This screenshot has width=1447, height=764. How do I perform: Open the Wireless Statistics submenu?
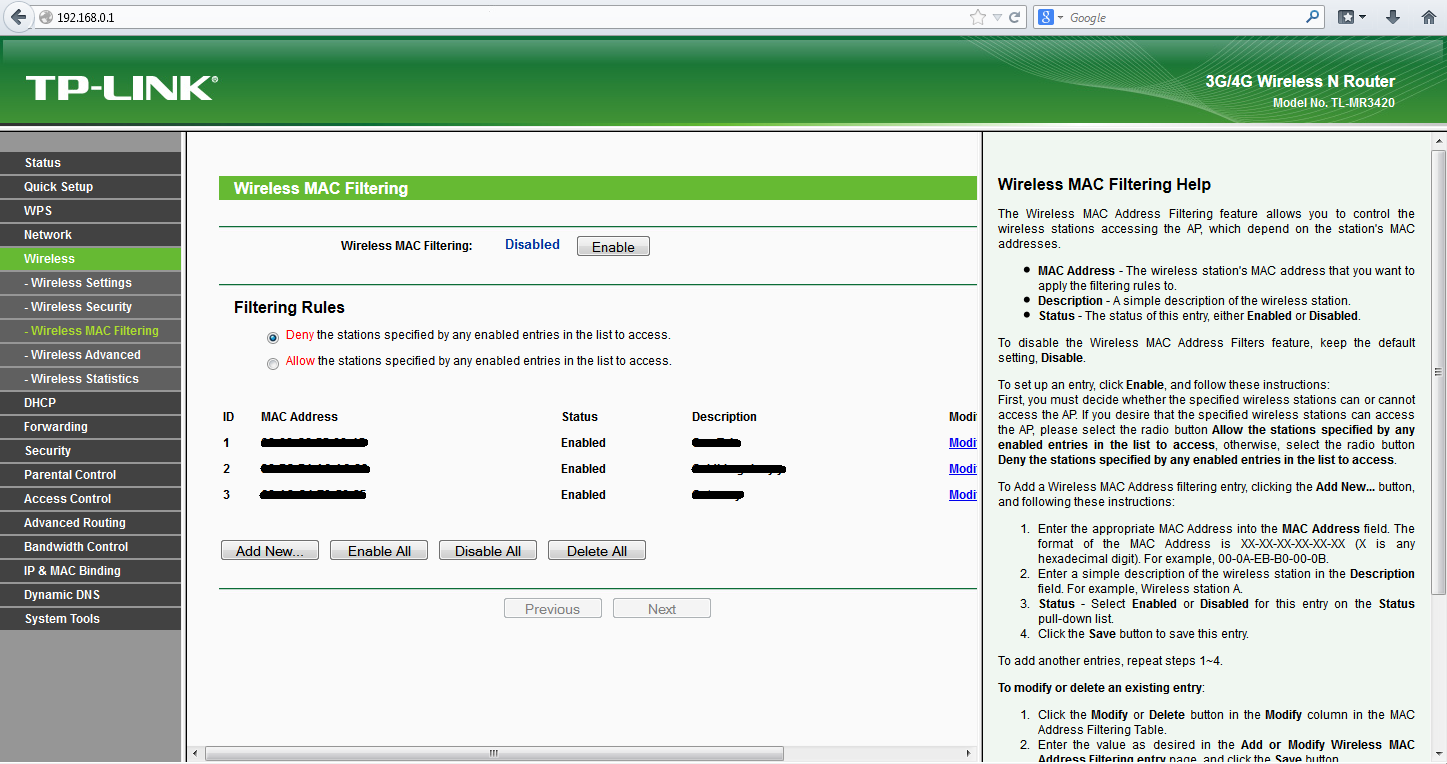click(x=91, y=379)
